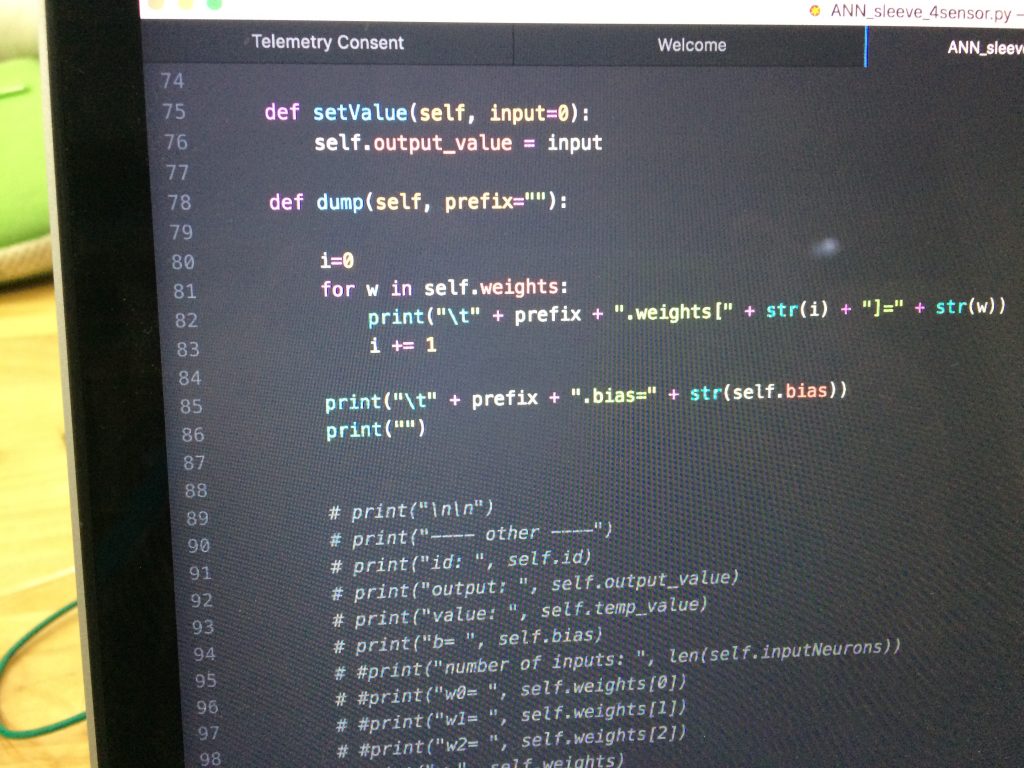
Task: Click the commented self.weights[0] text
Action: [x=603, y=685]
